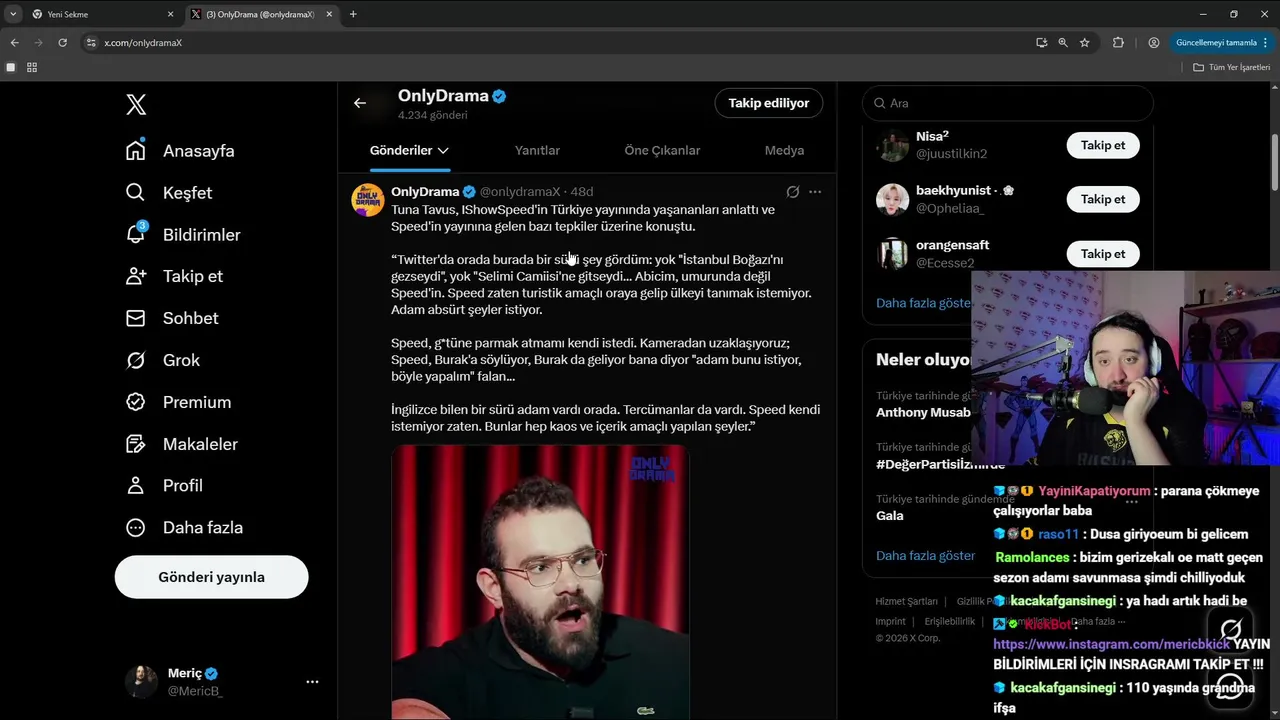This screenshot has width=1280, height=720.
Task: Open Daha fazla göster under trends
Action: 925,556
